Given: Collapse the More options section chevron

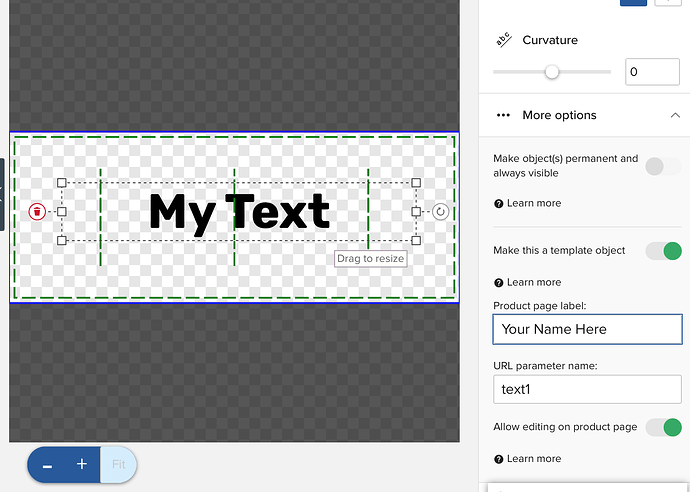Looking at the screenshot, I should (675, 115).
